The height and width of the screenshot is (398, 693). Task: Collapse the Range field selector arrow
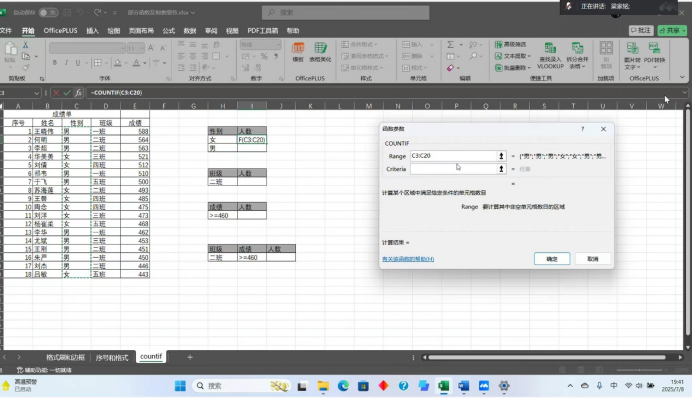click(x=501, y=156)
